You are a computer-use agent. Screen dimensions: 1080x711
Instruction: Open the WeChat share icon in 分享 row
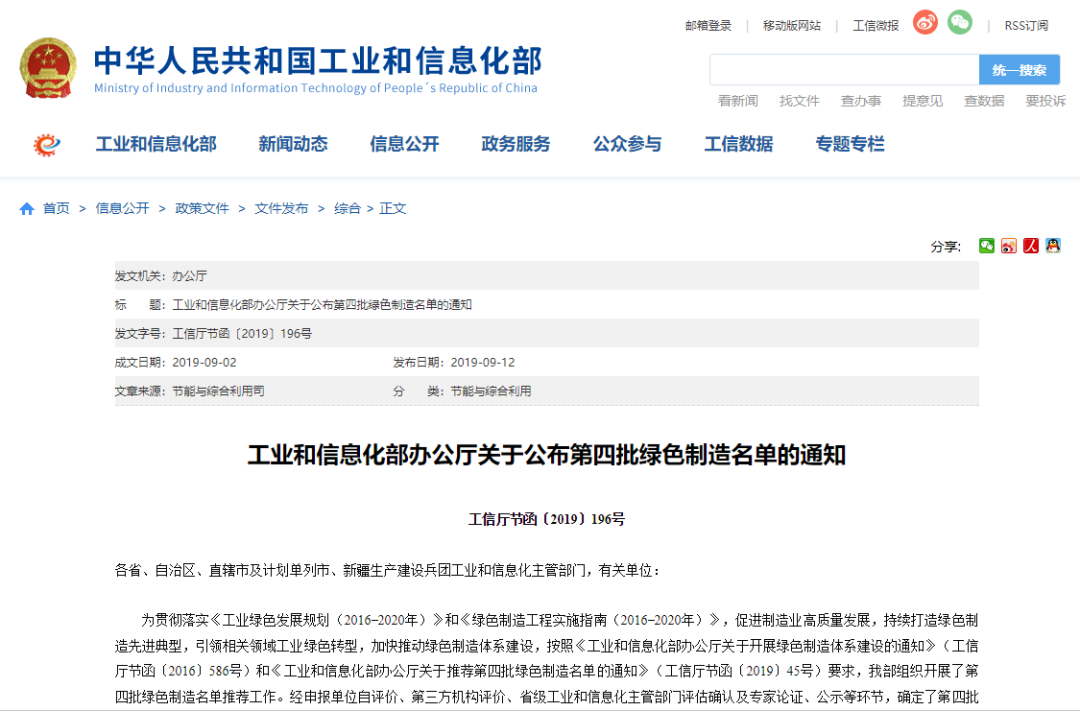tap(987, 245)
